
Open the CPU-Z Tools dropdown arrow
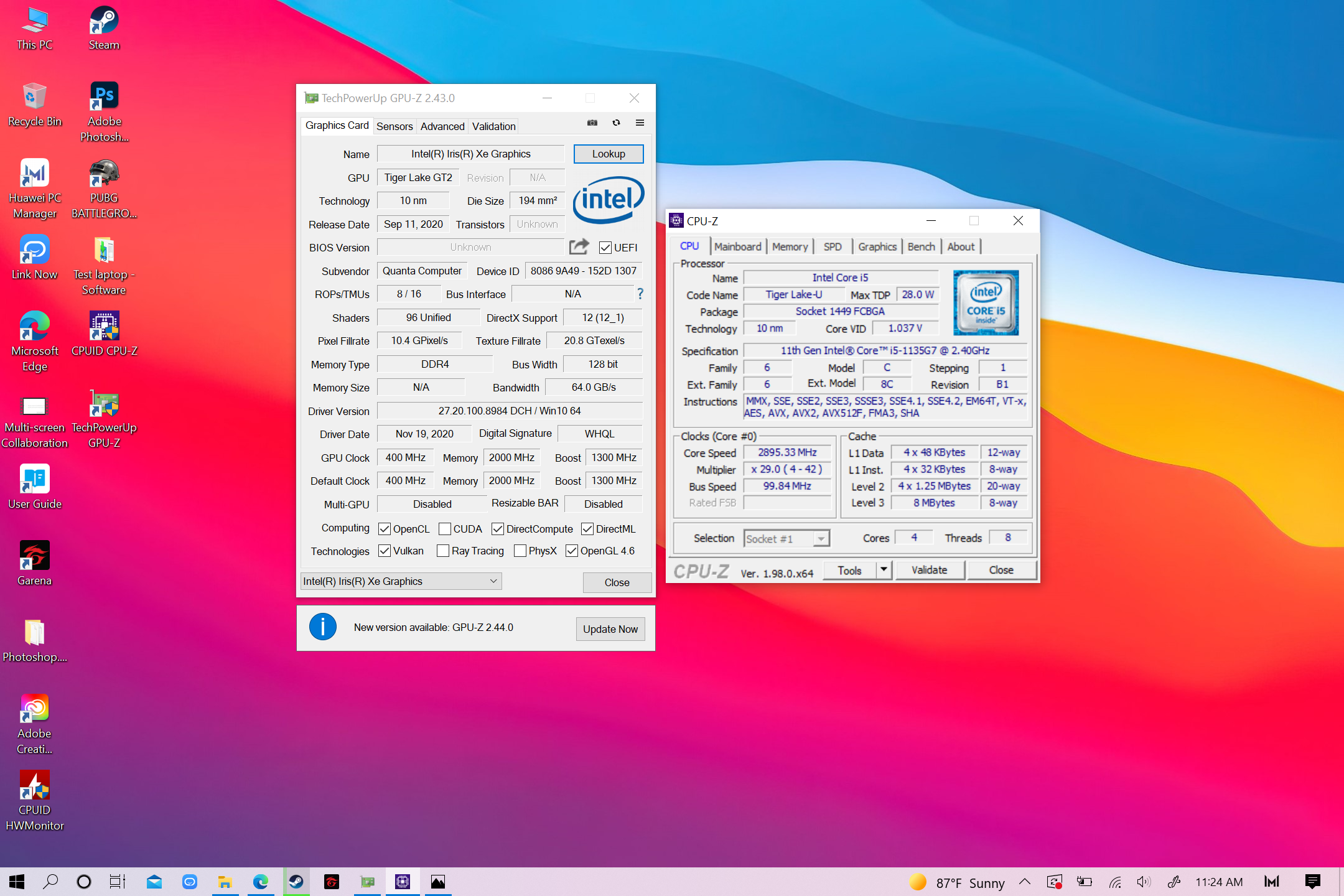884,569
